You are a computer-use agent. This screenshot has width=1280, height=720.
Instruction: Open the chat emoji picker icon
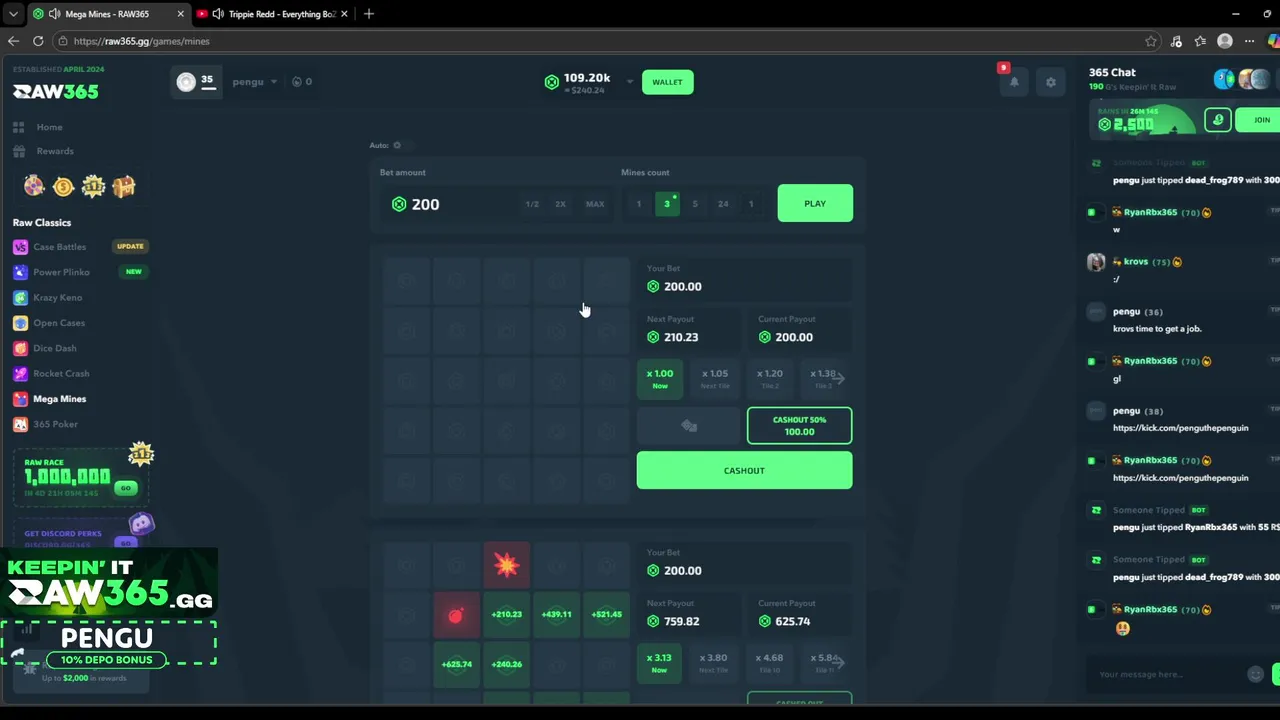pyautogui.click(x=1255, y=674)
